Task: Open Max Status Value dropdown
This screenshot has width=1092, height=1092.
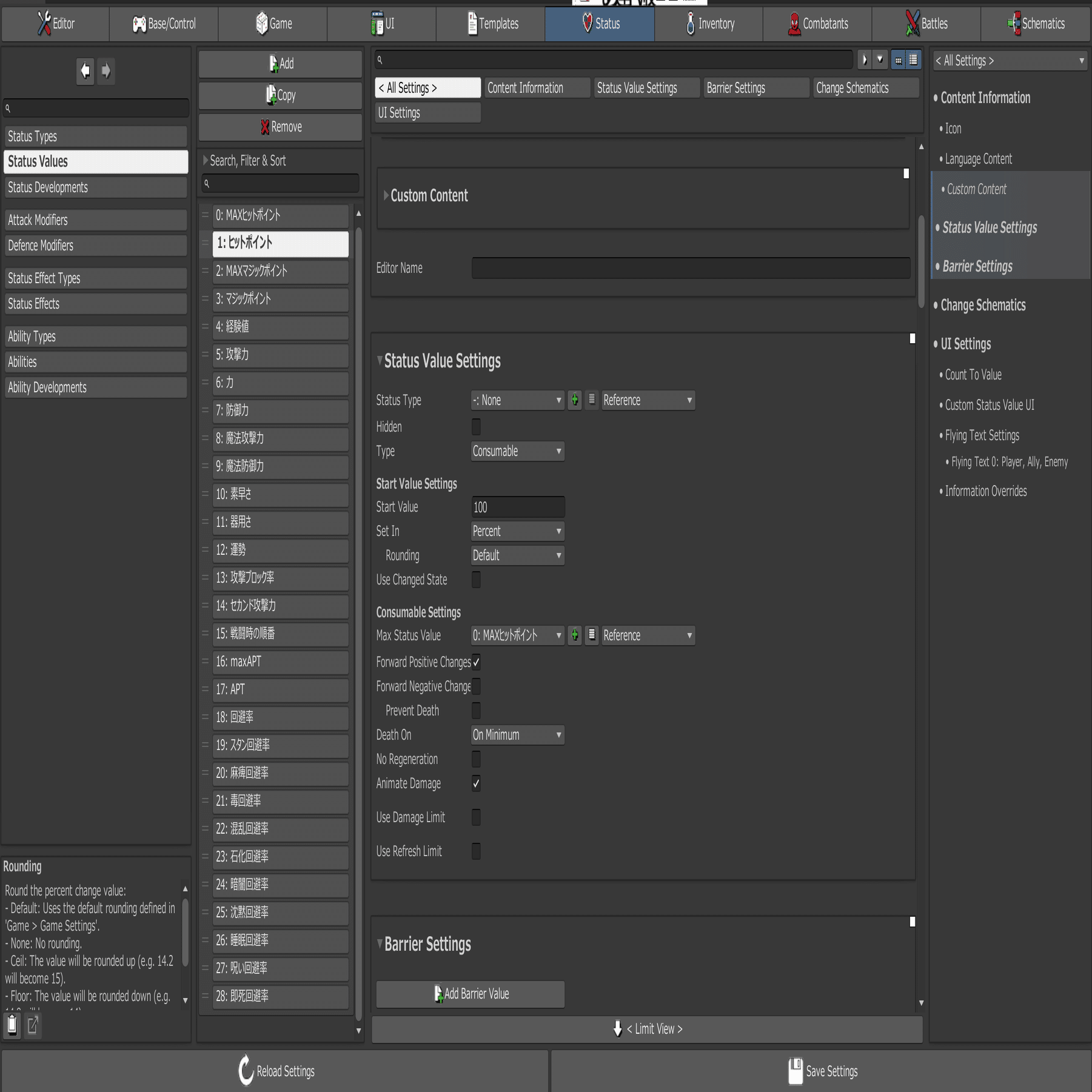Action: [x=518, y=635]
